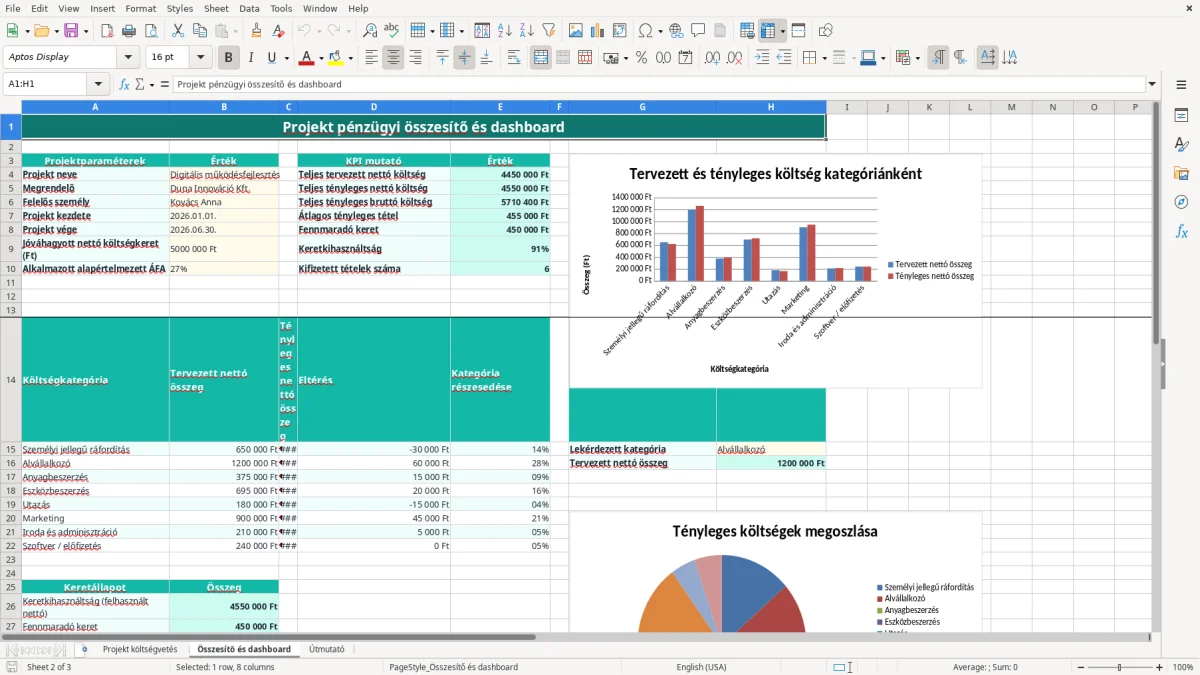The height and width of the screenshot is (675, 1200).
Task: Open the underline style dropdown arrow
Action: pyautogui.click(x=286, y=58)
